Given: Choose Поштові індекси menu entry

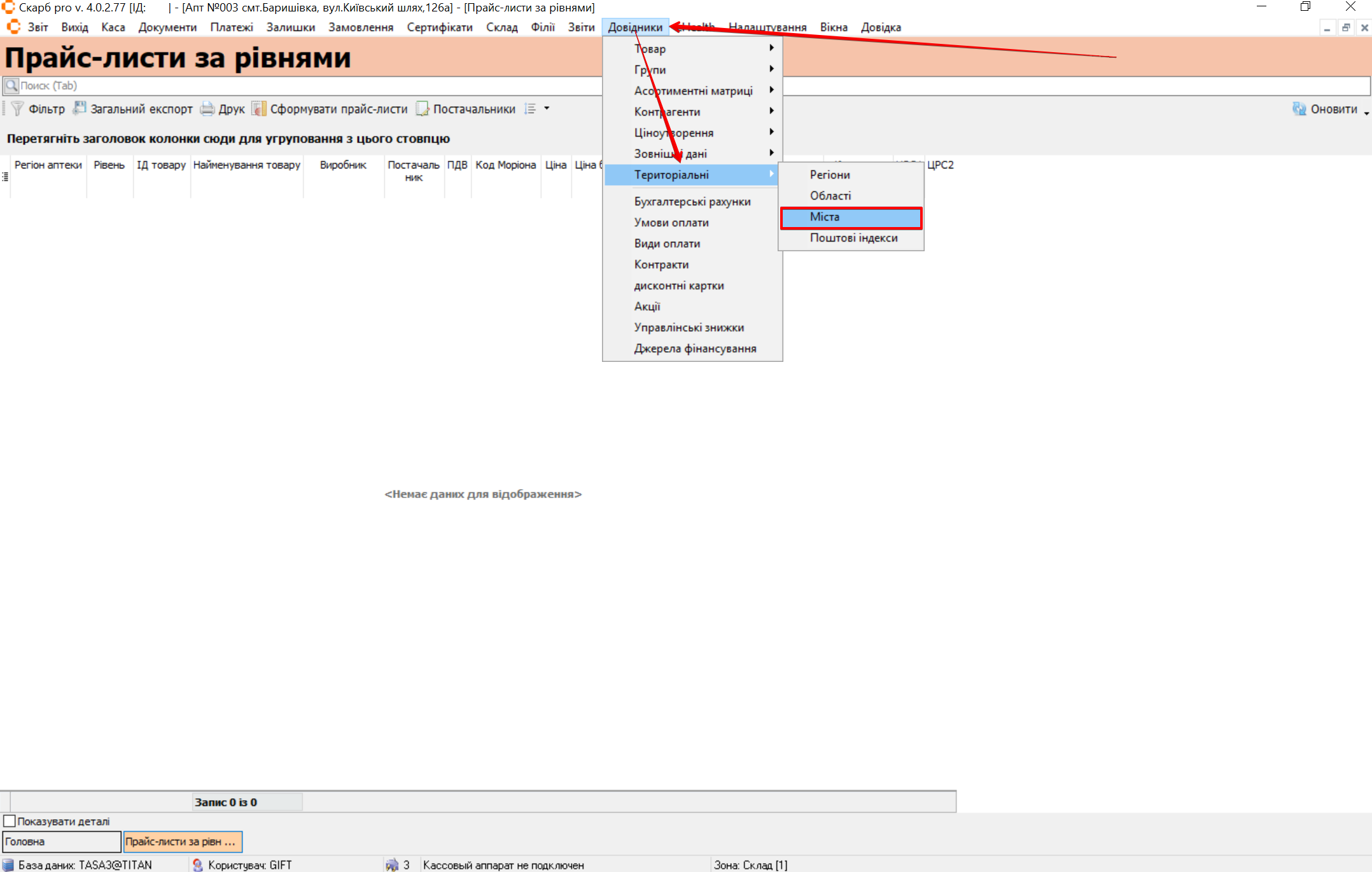Looking at the screenshot, I should tap(853, 238).
